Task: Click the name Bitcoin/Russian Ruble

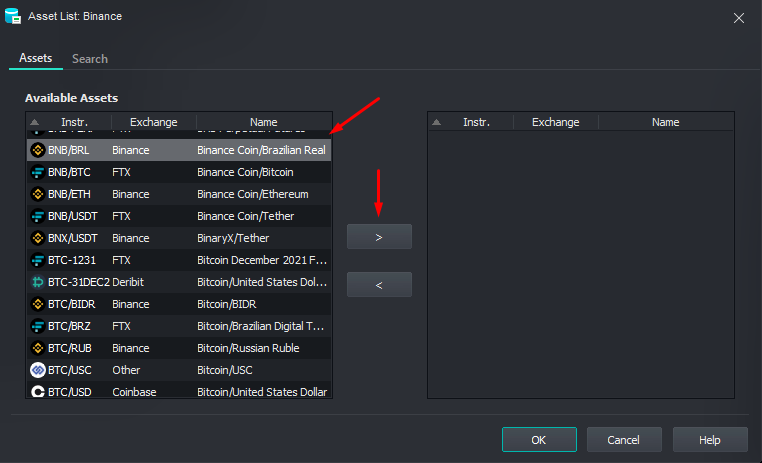Action: (248, 348)
